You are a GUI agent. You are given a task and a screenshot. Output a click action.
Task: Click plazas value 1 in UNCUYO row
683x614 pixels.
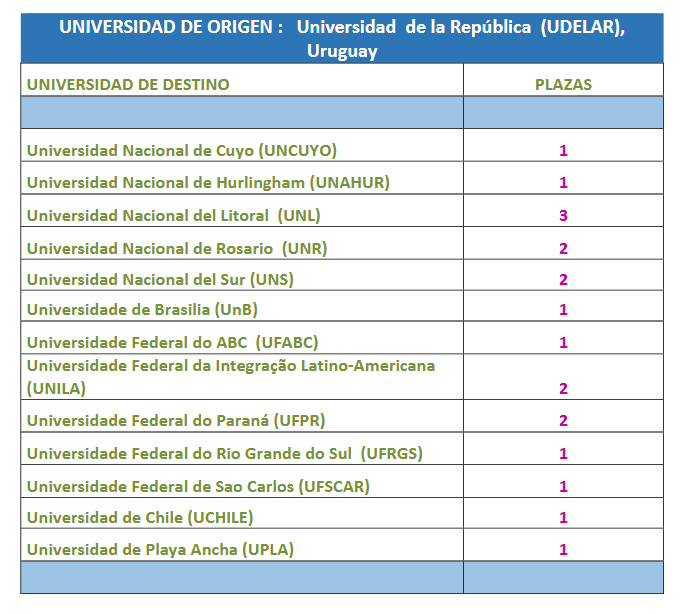pos(563,151)
